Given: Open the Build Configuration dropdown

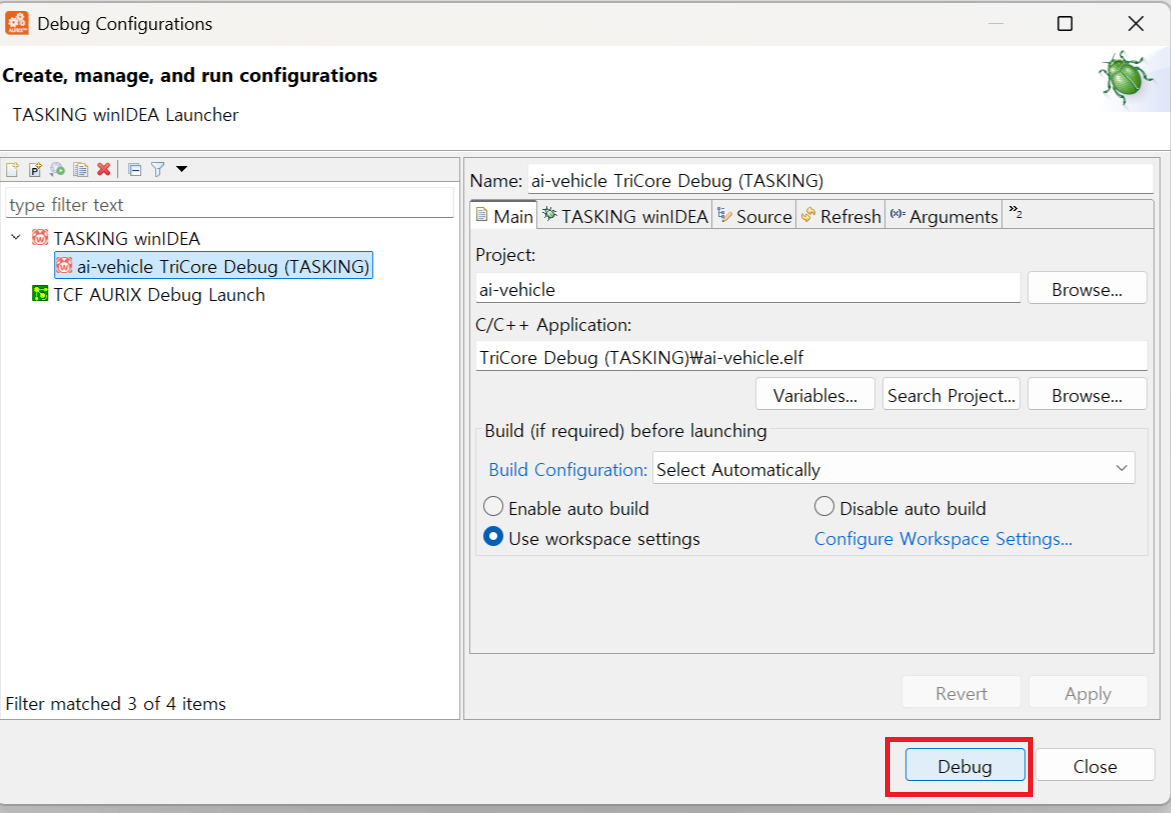Looking at the screenshot, I should point(893,468).
